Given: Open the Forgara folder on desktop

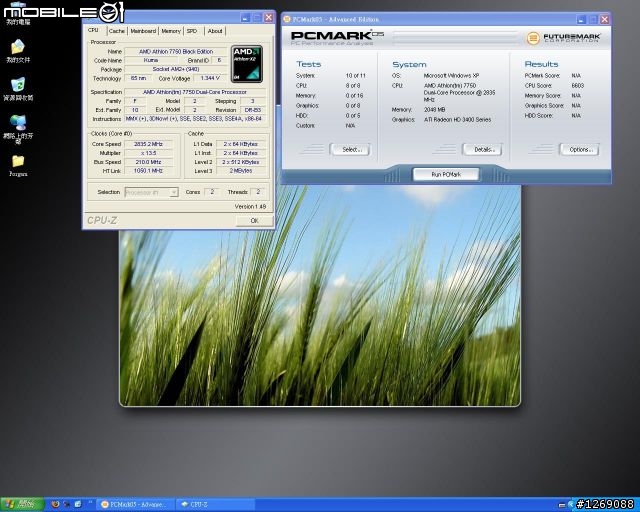Looking at the screenshot, I should (18, 165).
